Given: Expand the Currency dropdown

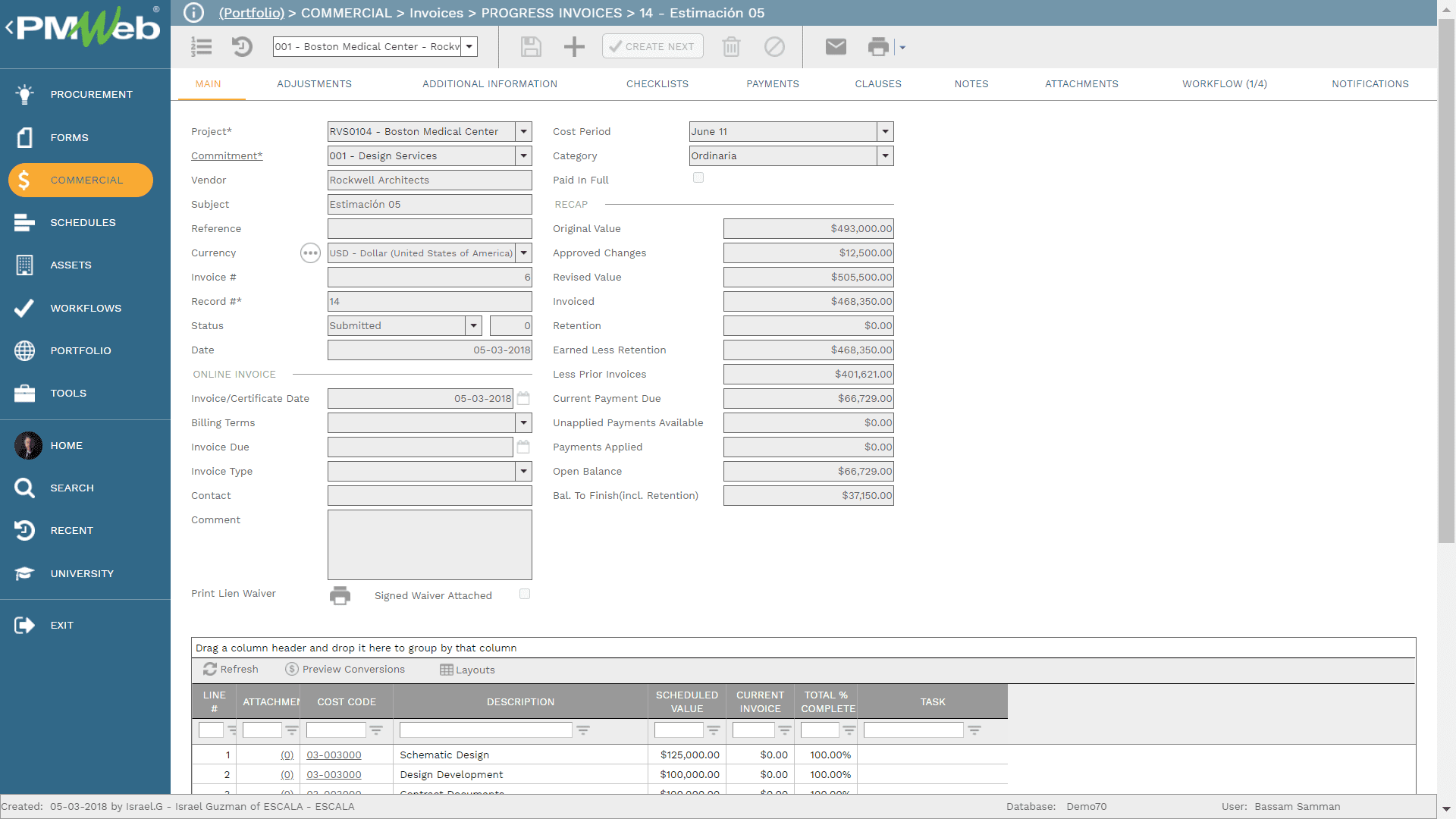Looking at the screenshot, I should pyautogui.click(x=523, y=253).
